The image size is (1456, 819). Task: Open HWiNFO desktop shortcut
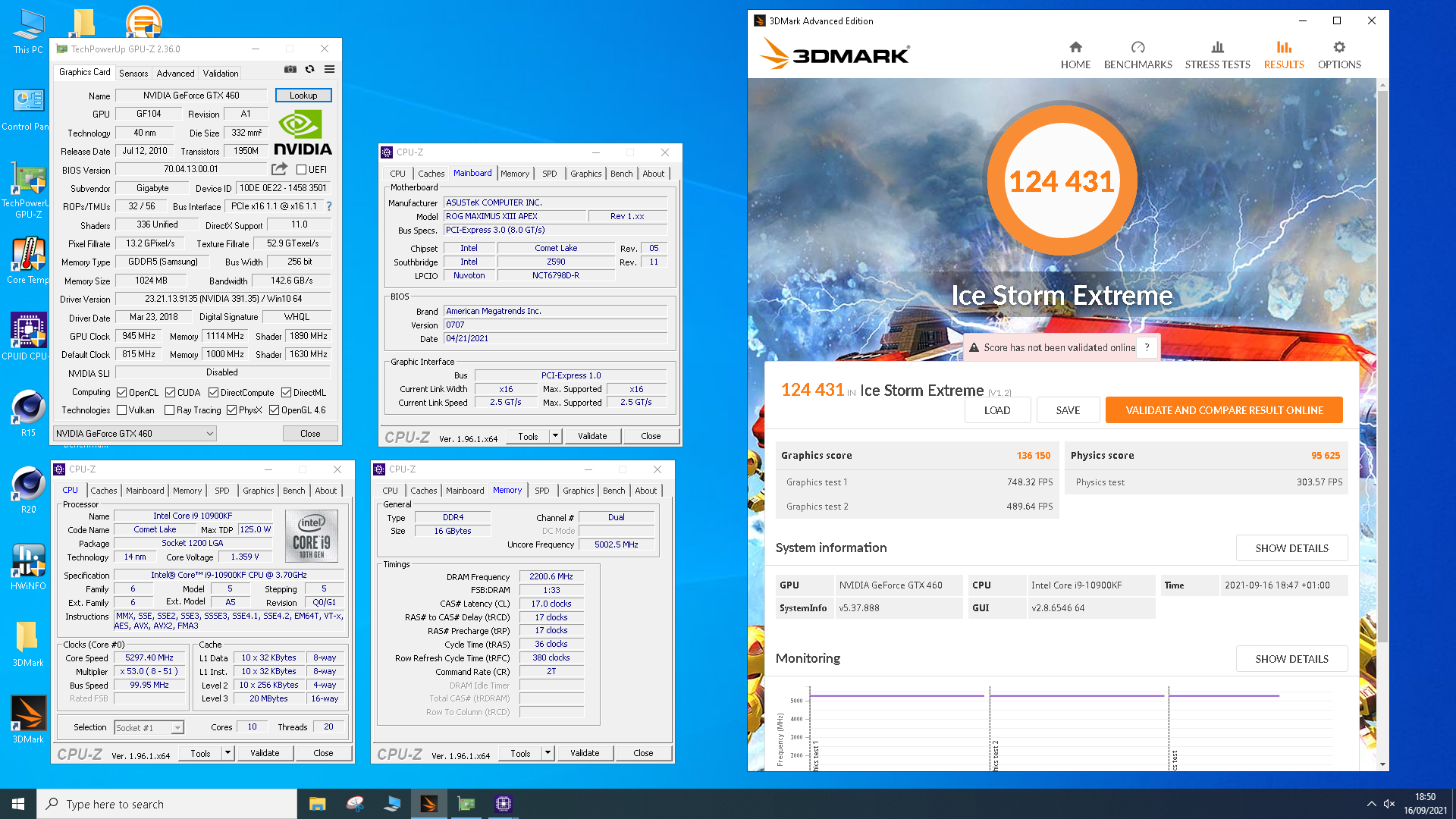pyautogui.click(x=28, y=566)
